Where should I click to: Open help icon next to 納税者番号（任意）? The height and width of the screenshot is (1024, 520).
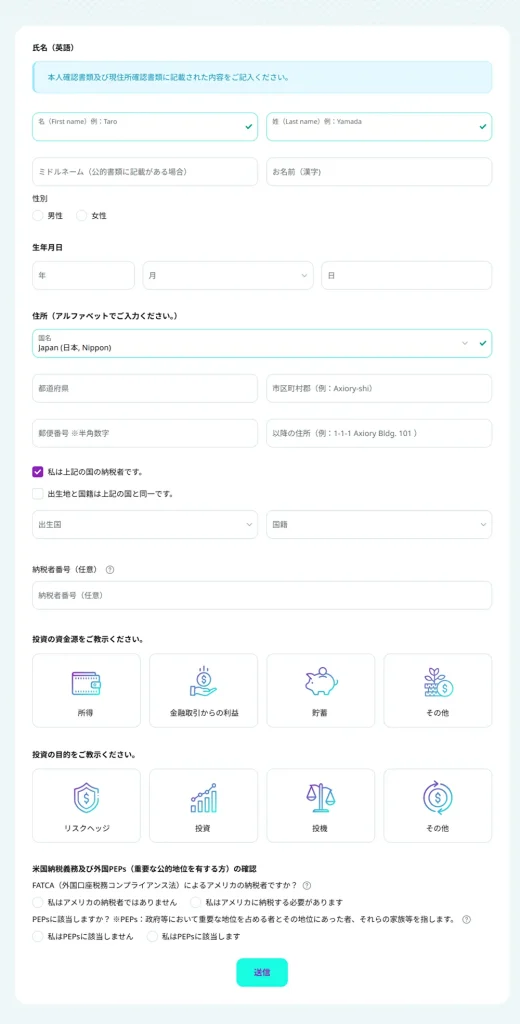(x=110, y=569)
